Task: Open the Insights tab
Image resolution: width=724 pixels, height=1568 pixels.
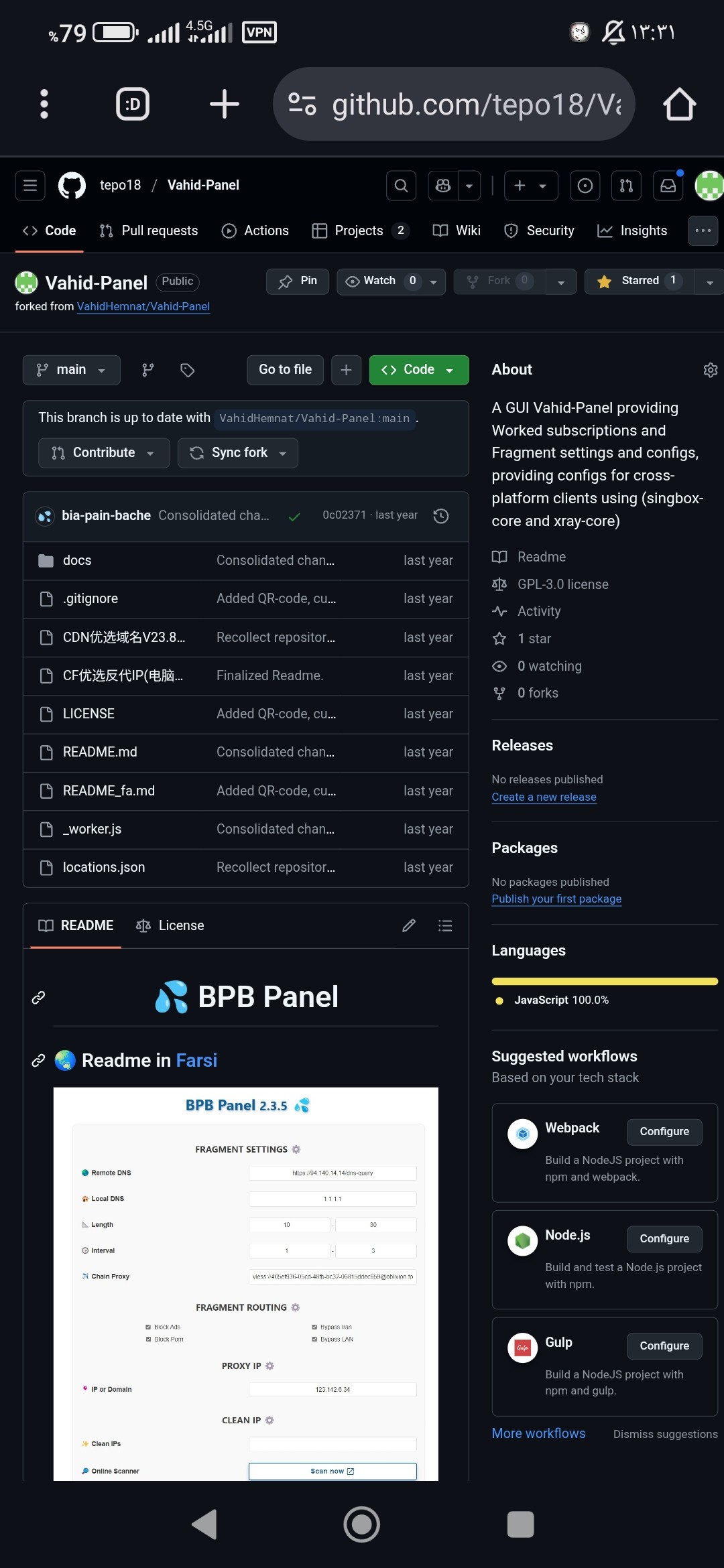Action: point(633,231)
